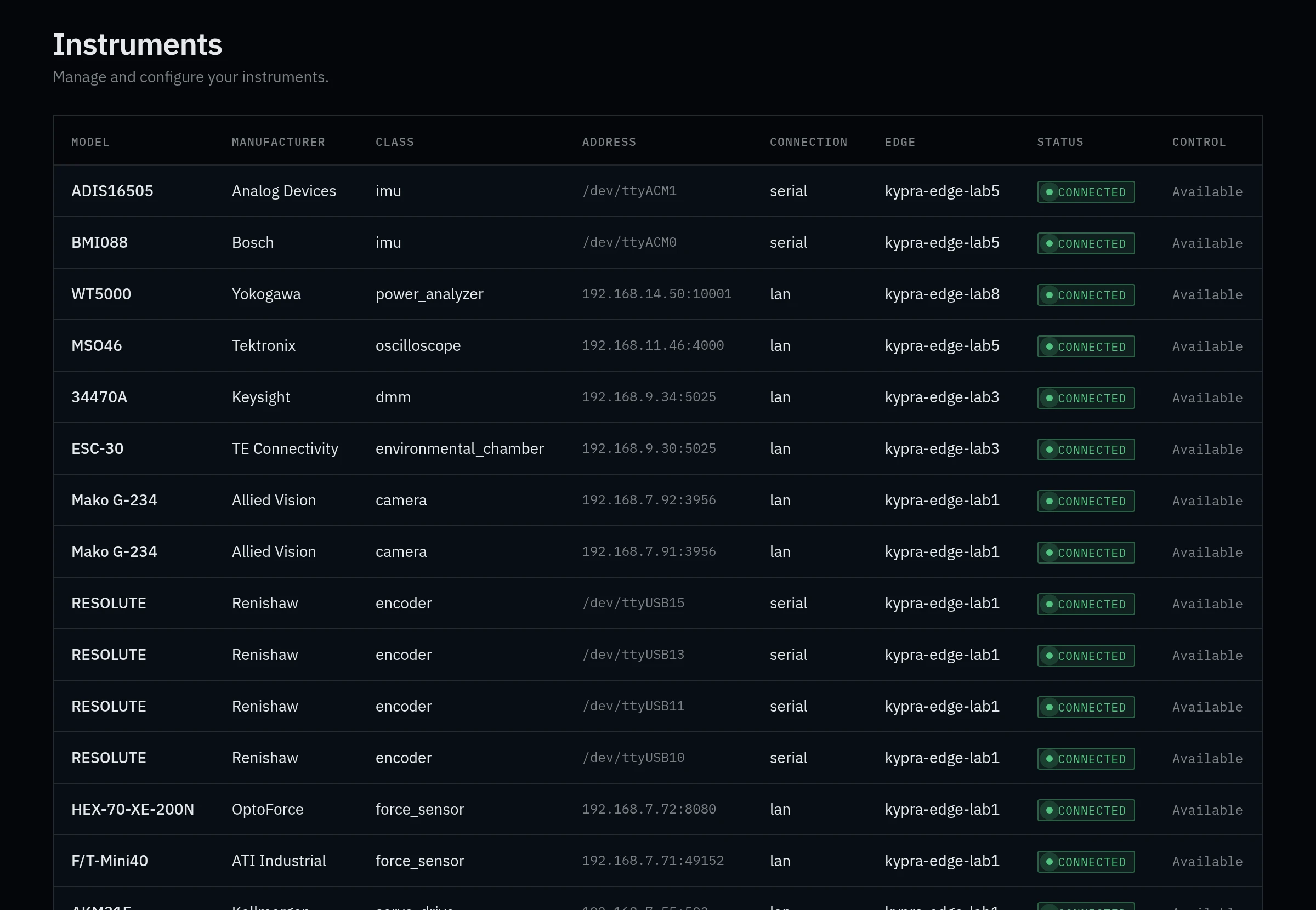The height and width of the screenshot is (910, 1316).
Task: Click the TE Connectivity manufacturer cell
Action: (285, 449)
